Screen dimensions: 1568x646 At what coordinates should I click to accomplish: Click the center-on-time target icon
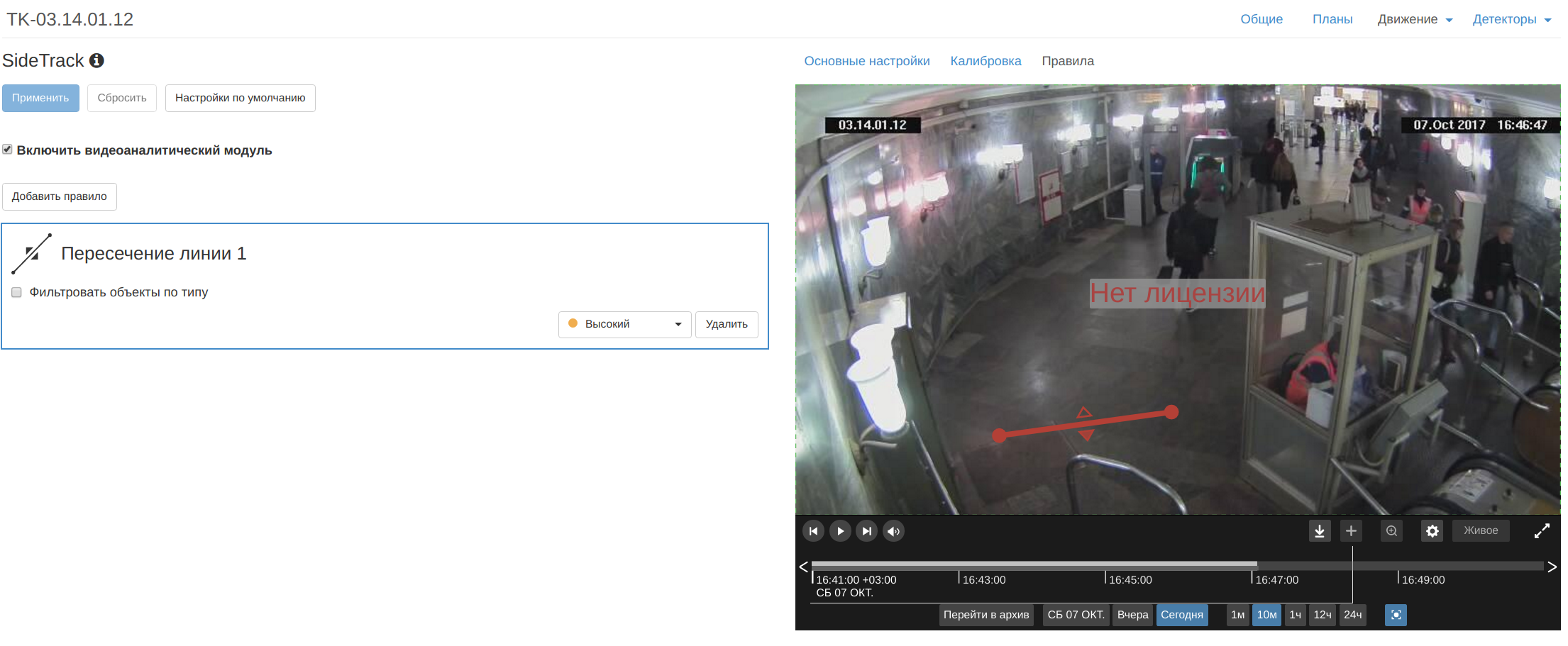click(1396, 615)
